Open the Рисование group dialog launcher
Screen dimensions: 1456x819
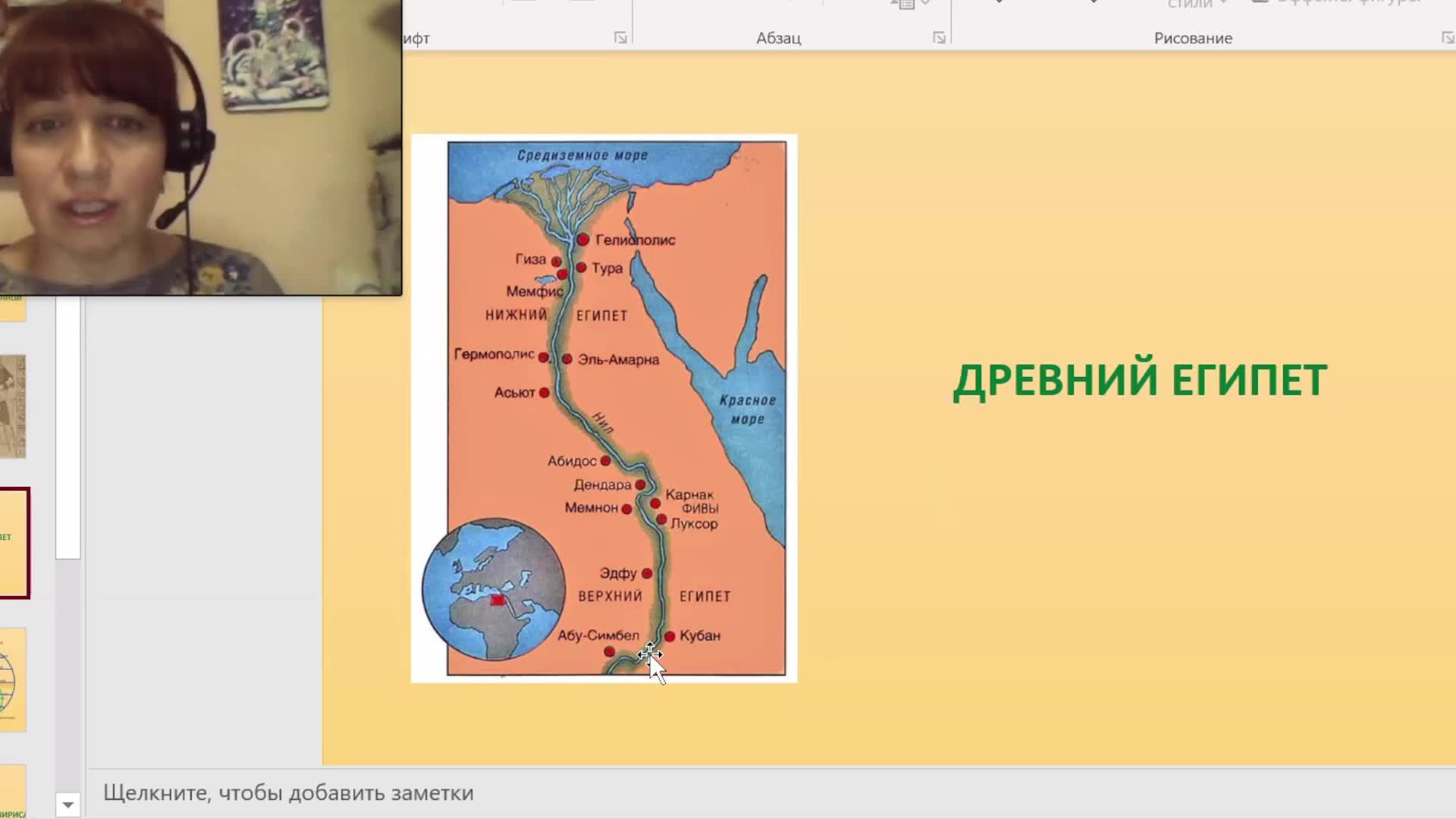[x=1447, y=38]
